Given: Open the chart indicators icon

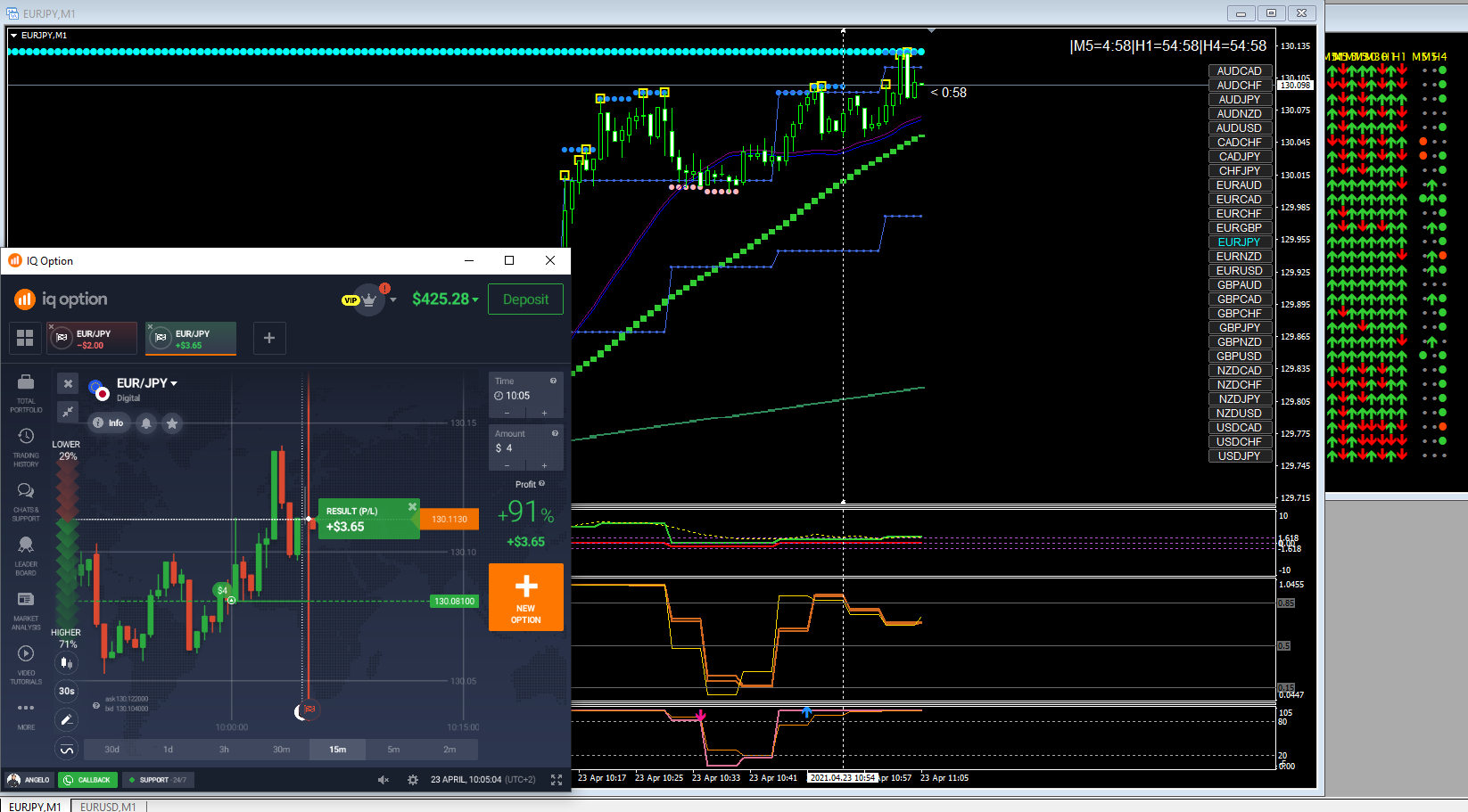Looking at the screenshot, I should tap(66, 750).
